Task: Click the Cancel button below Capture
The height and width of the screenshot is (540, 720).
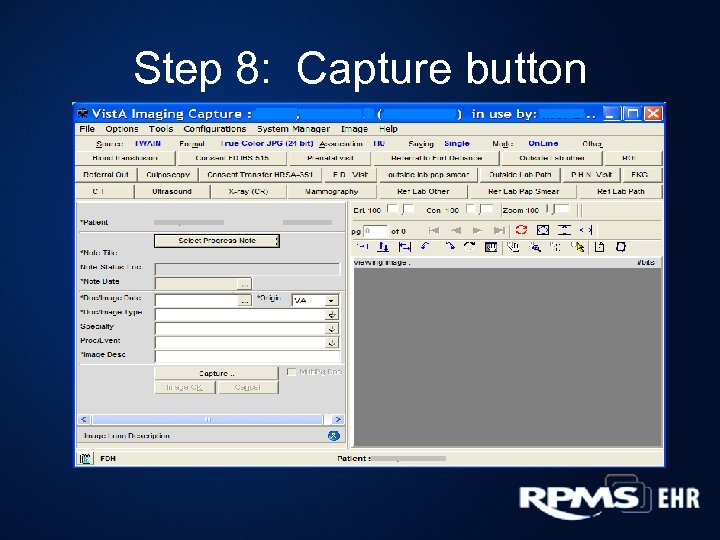Action: pos(248,388)
